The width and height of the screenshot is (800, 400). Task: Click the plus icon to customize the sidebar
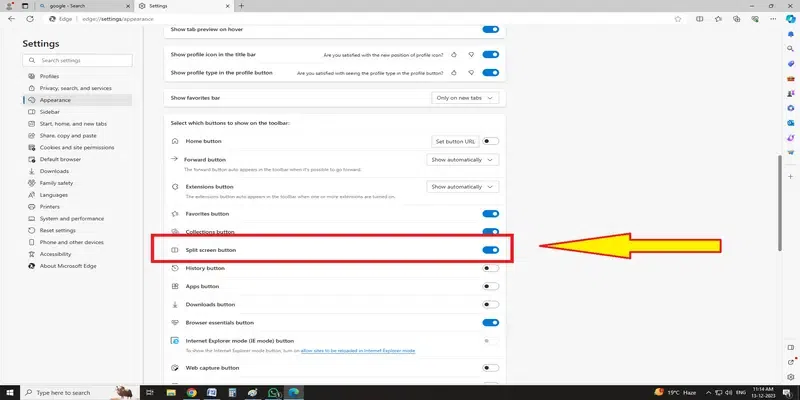pyautogui.click(x=791, y=177)
